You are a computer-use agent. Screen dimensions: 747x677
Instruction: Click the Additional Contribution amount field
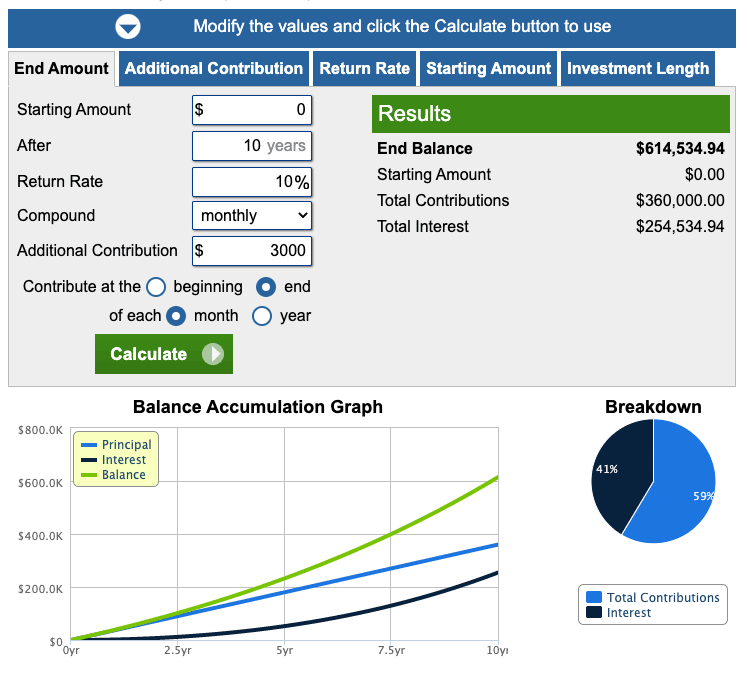(x=252, y=251)
